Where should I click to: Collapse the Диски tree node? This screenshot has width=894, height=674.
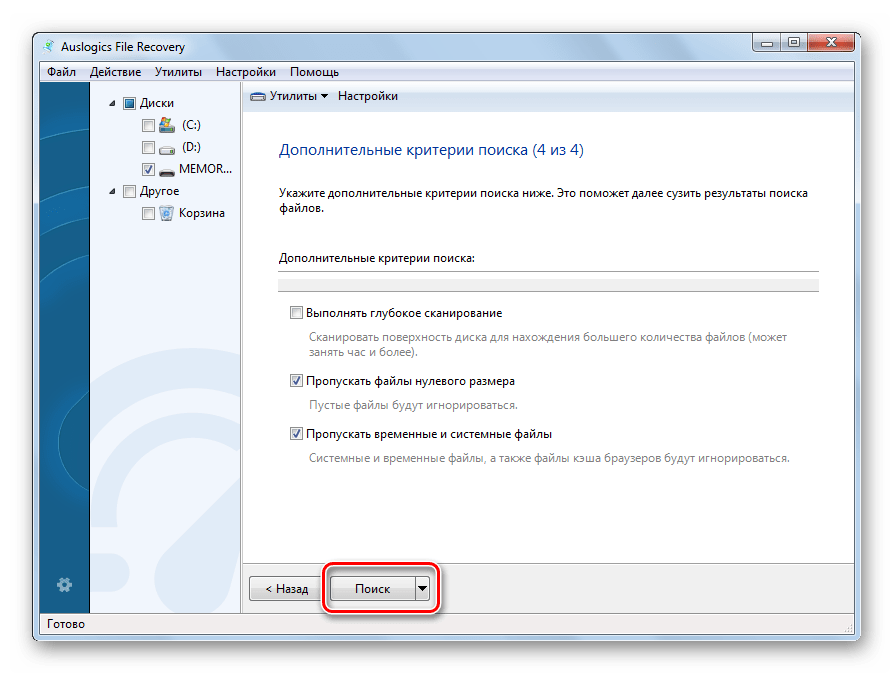tap(112, 103)
